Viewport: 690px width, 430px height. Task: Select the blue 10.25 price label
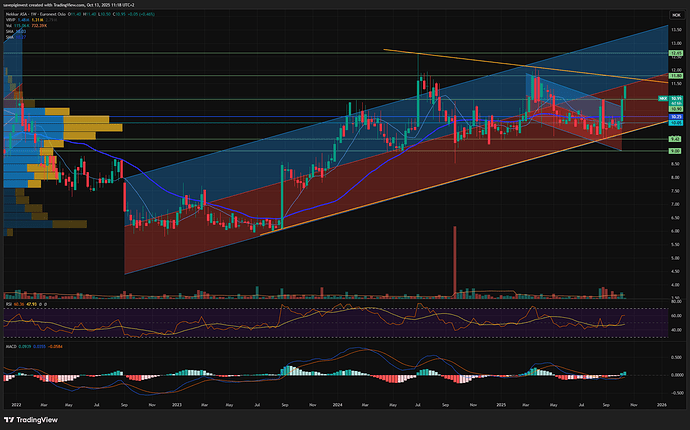675,118
